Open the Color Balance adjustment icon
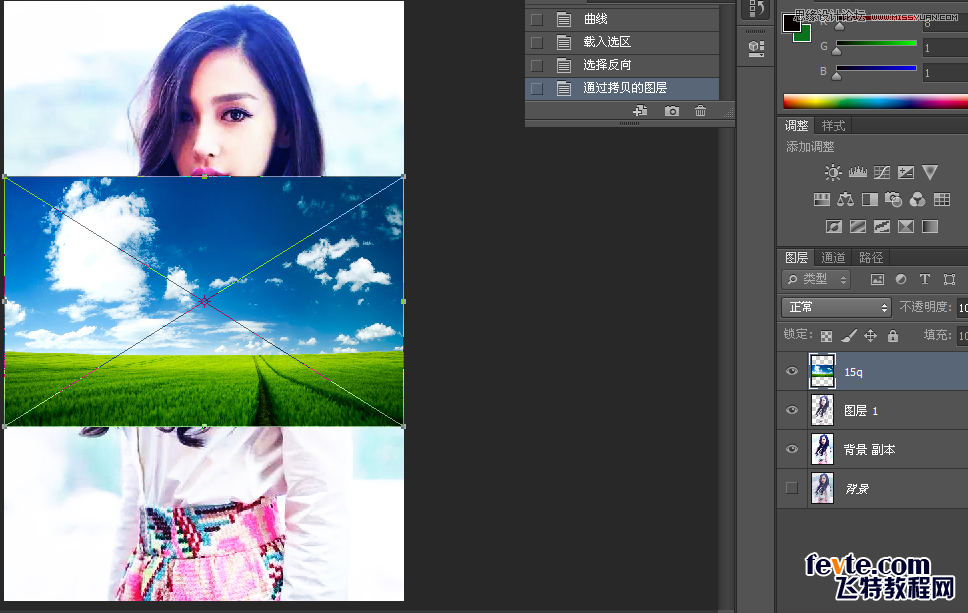968x613 pixels. click(x=847, y=199)
